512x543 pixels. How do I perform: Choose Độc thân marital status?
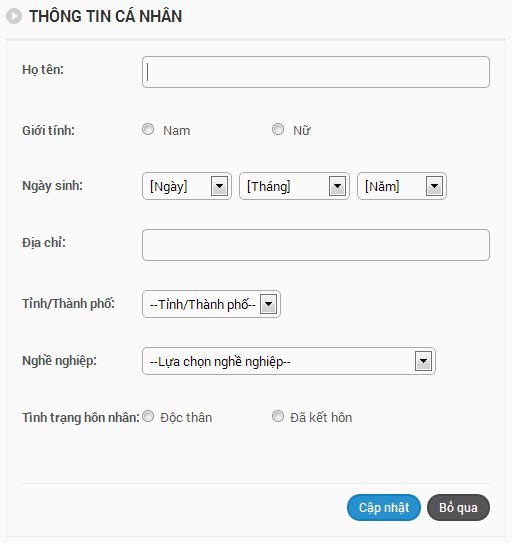[x=148, y=416]
